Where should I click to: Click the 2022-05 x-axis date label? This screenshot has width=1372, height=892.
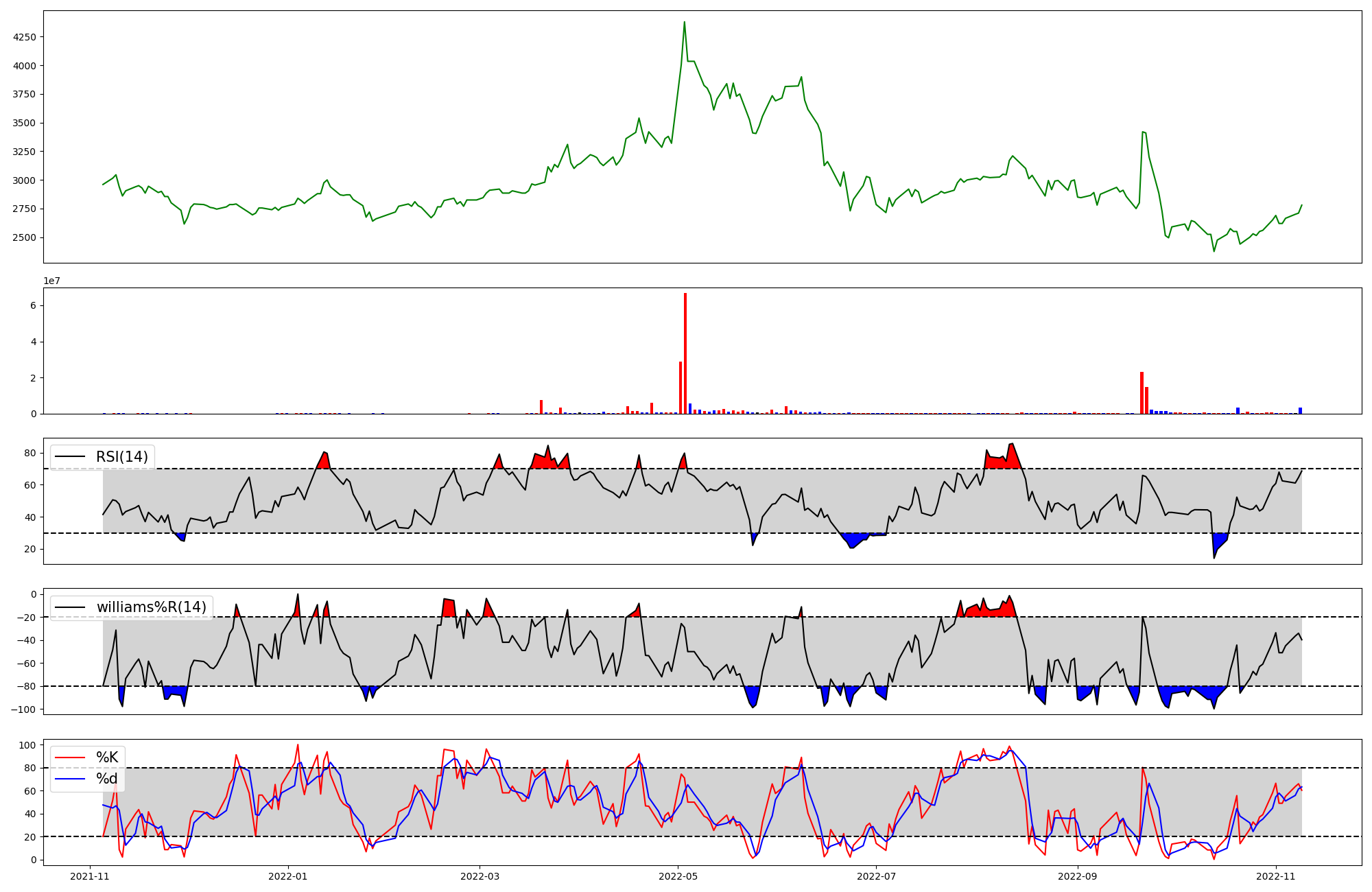point(678,876)
